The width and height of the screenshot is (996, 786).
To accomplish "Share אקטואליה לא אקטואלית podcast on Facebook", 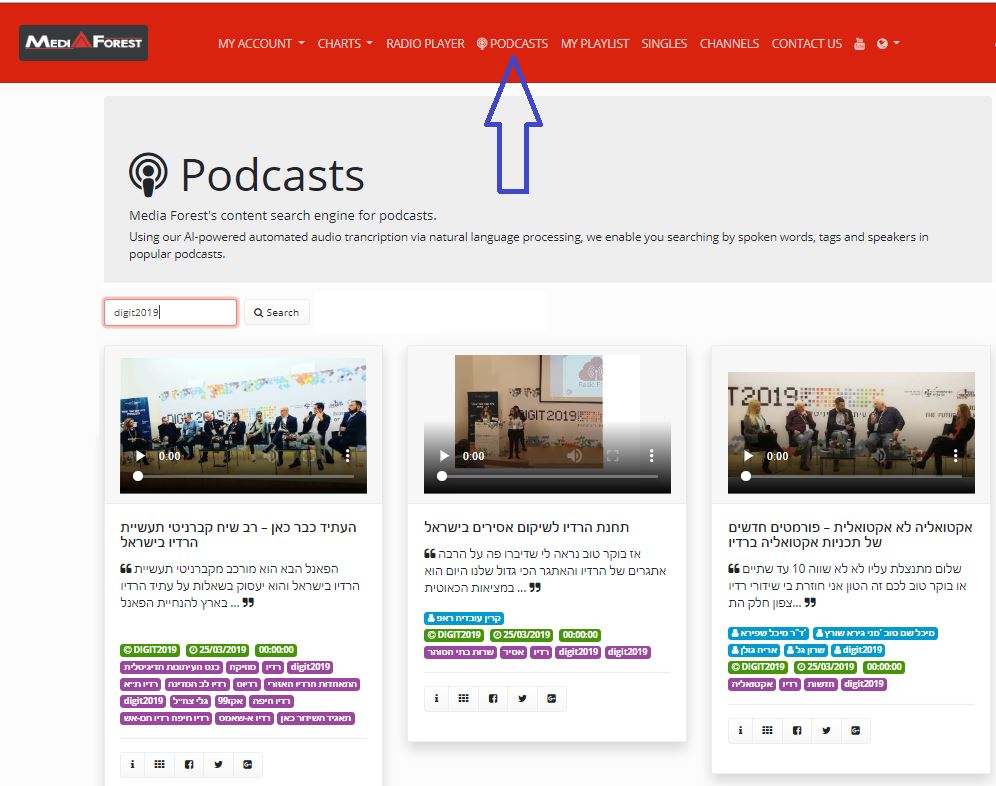I will (x=797, y=731).
